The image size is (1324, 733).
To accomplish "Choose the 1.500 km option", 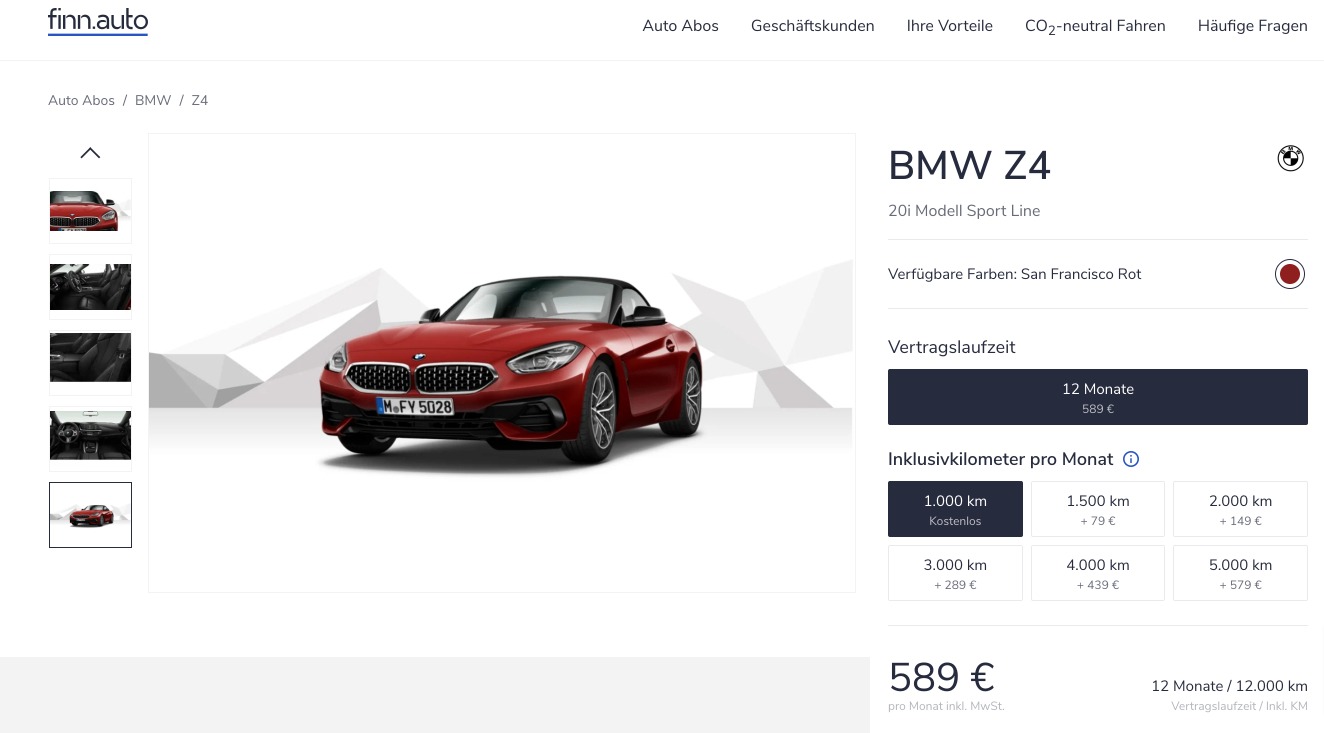I will click(1097, 509).
